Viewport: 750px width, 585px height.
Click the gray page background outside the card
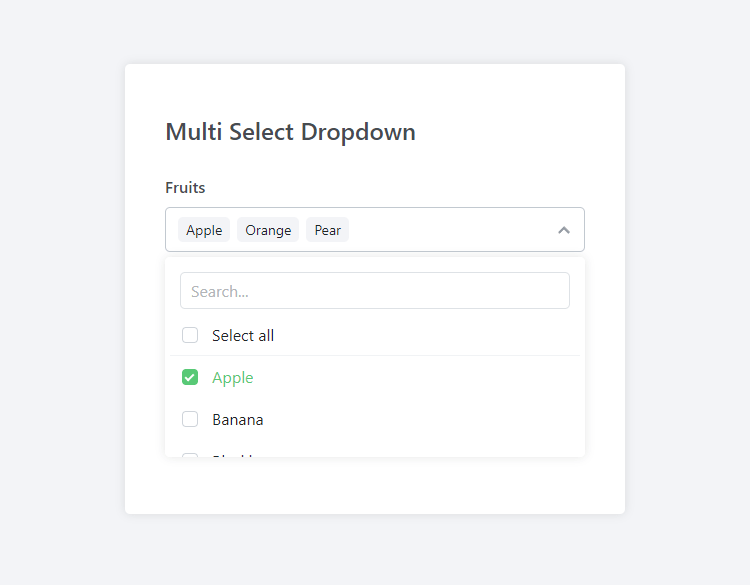(x=60, y=300)
